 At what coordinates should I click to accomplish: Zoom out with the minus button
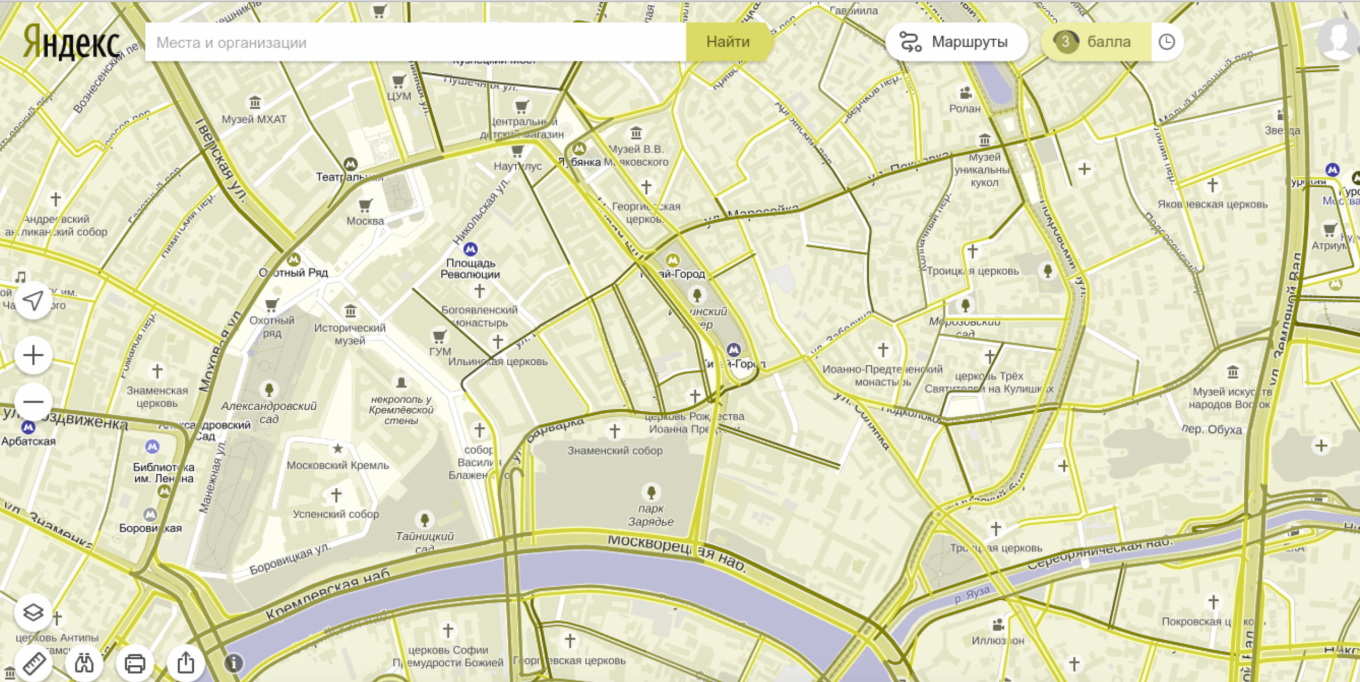[33, 402]
